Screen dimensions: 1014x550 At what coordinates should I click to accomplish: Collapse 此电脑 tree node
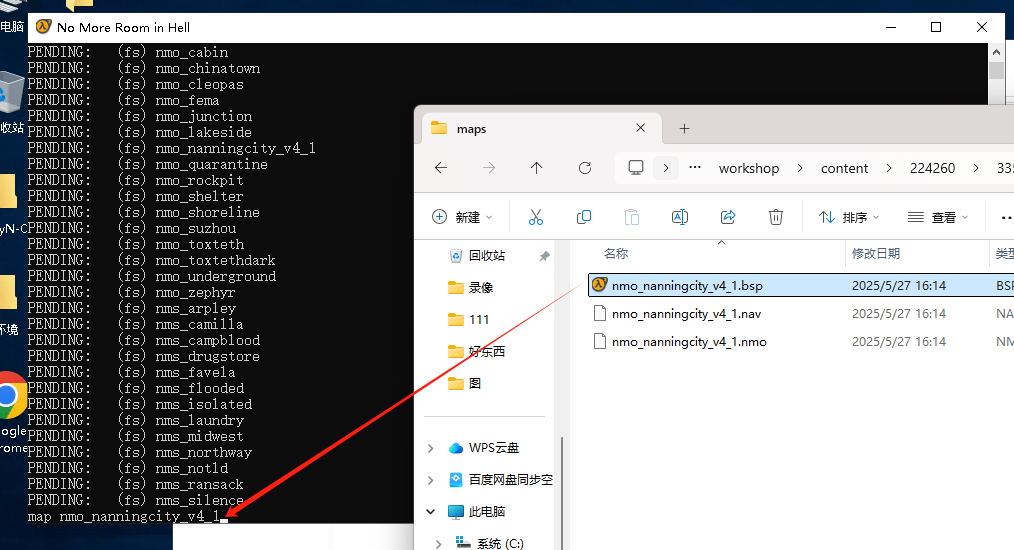pos(431,512)
